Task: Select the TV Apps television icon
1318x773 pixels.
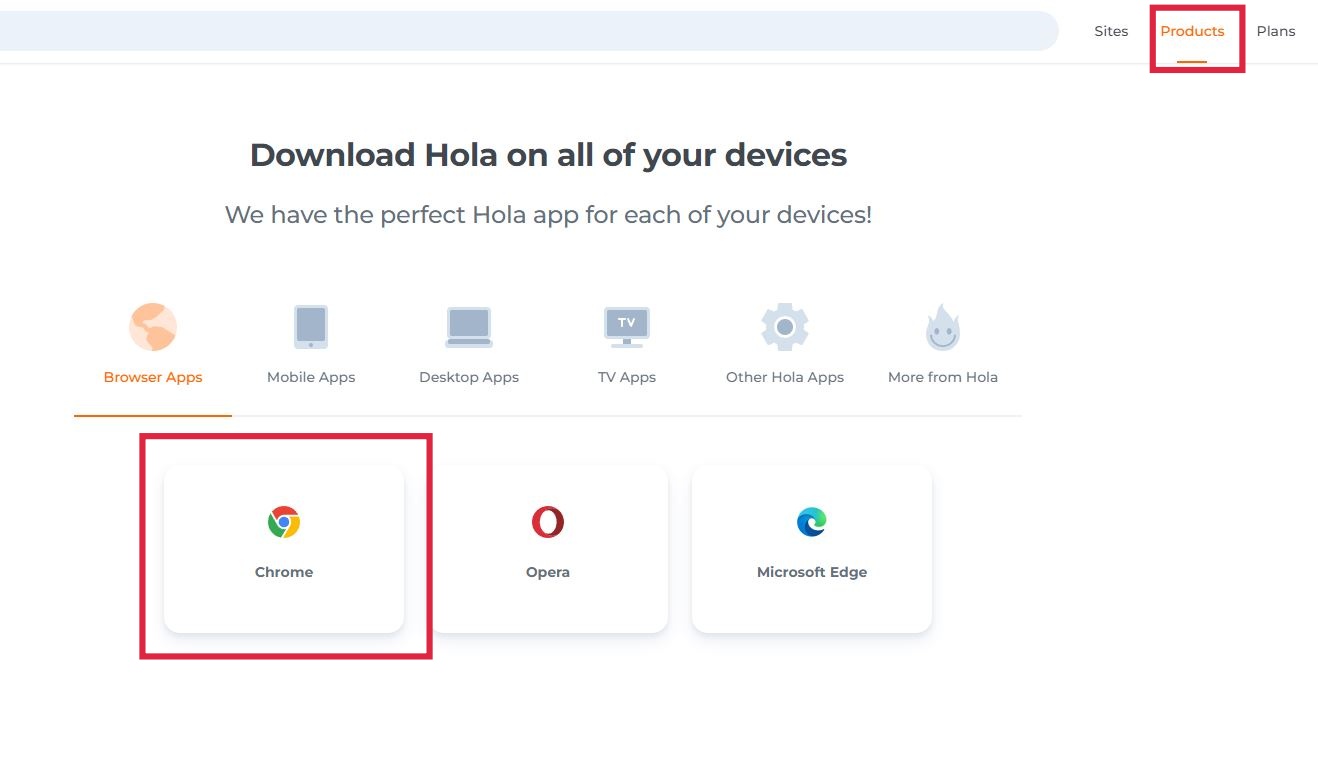Action: 627,327
